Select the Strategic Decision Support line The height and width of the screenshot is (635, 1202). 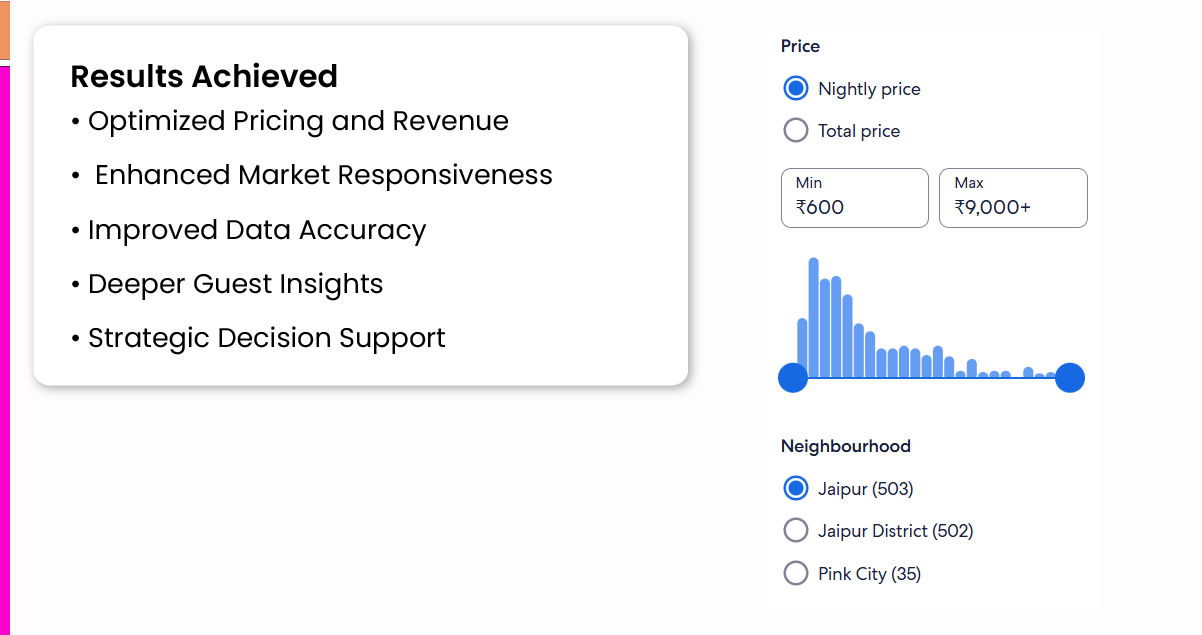click(259, 338)
